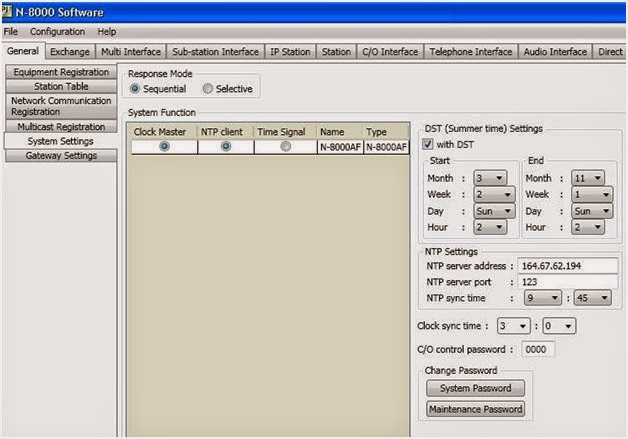
Task: Select the Direct tab
Action: (x=610, y=52)
